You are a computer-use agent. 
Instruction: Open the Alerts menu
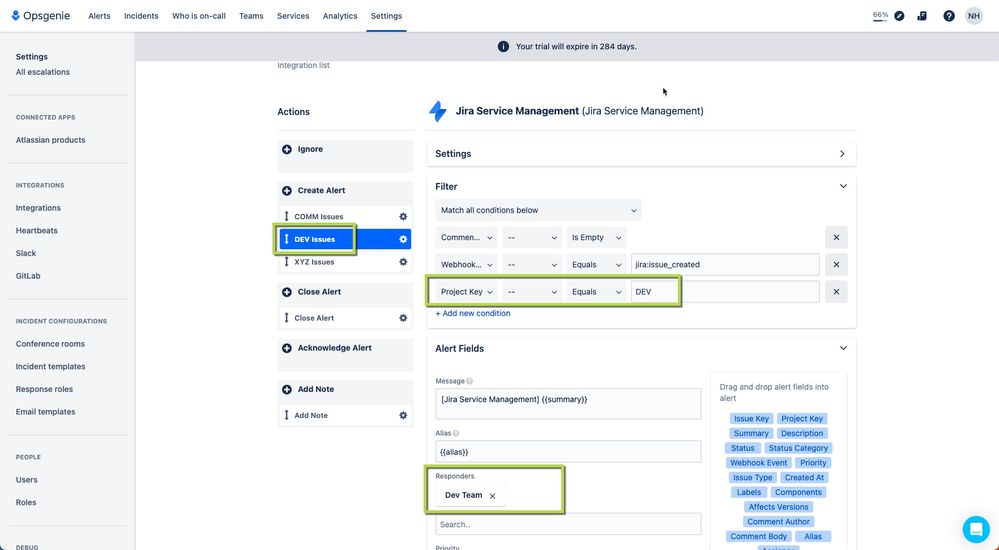click(x=99, y=16)
